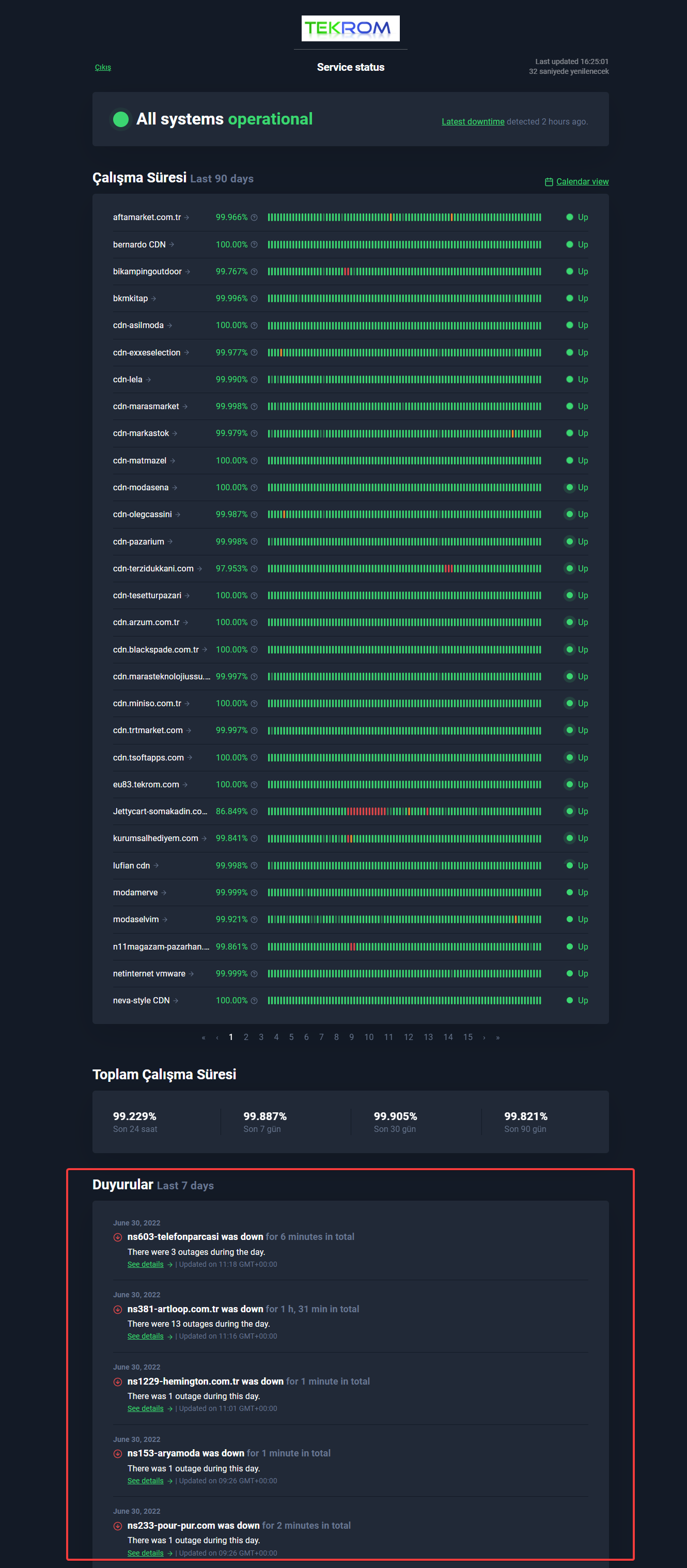Go to pagination page 13
This screenshot has height=1568, width=687.
pos(428,1037)
